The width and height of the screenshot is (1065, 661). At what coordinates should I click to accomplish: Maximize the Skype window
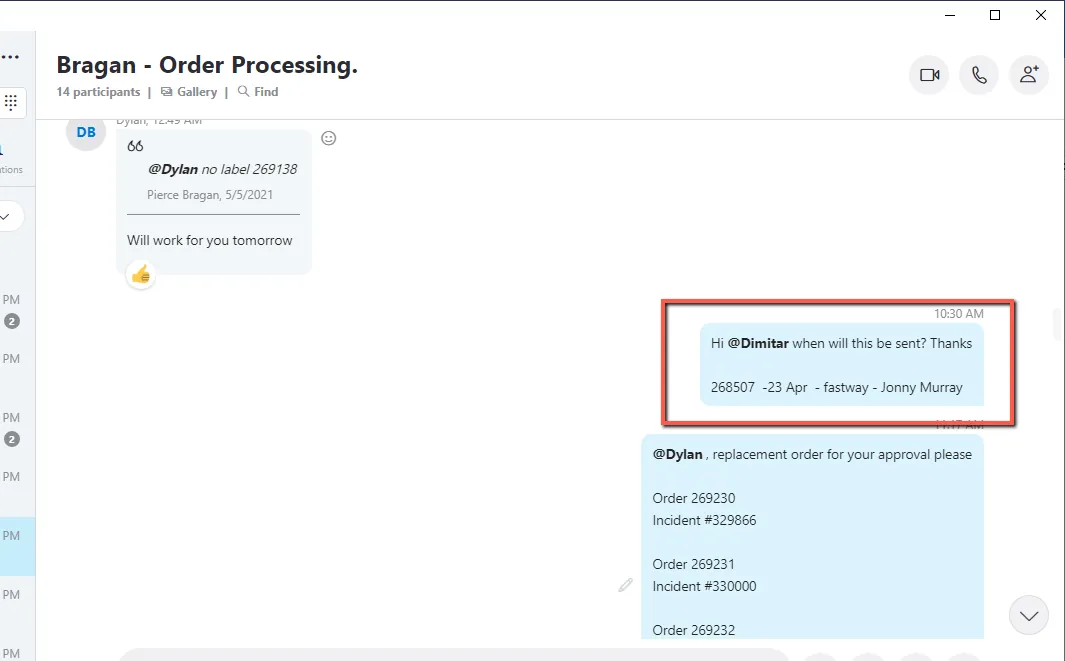coord(995,15)
